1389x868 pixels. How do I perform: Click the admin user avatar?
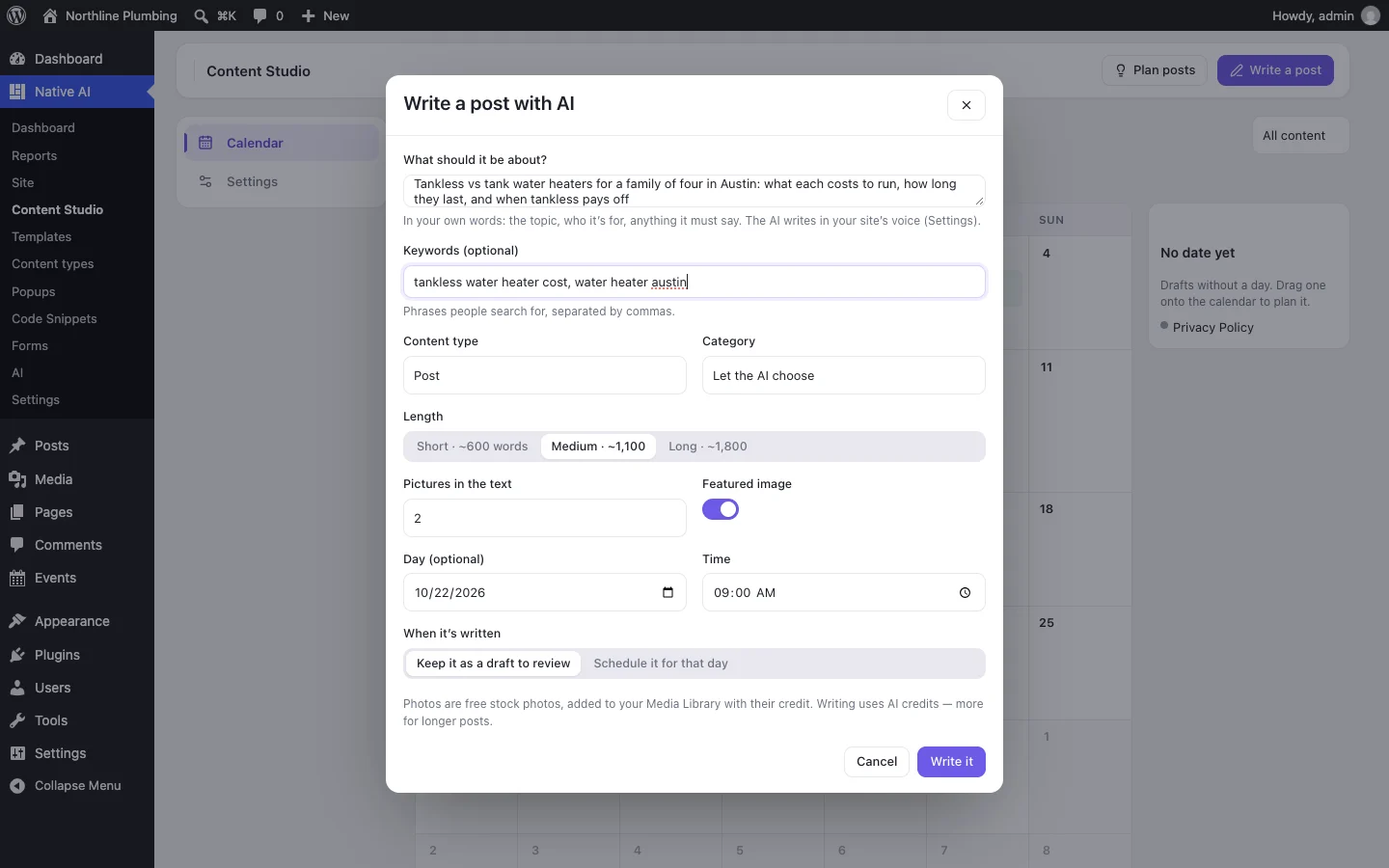pyautogui.click(x=1371, y=15)
